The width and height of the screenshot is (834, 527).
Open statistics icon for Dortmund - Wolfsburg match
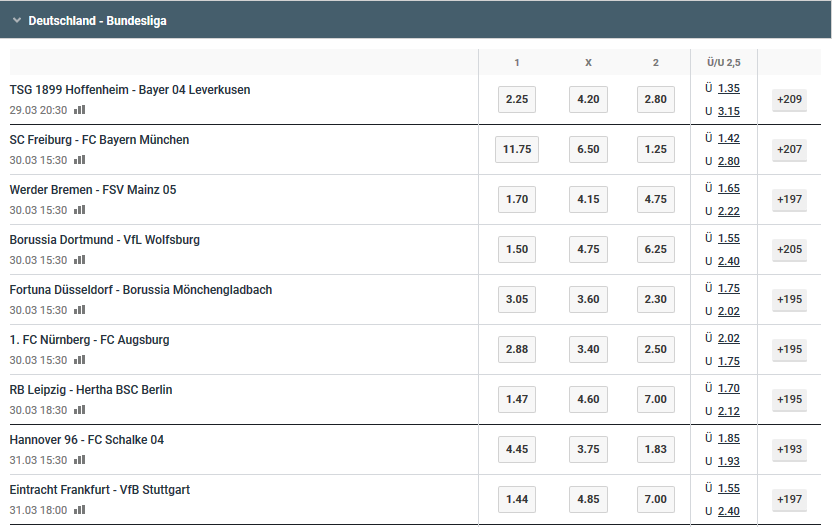(x=79, y=260)
